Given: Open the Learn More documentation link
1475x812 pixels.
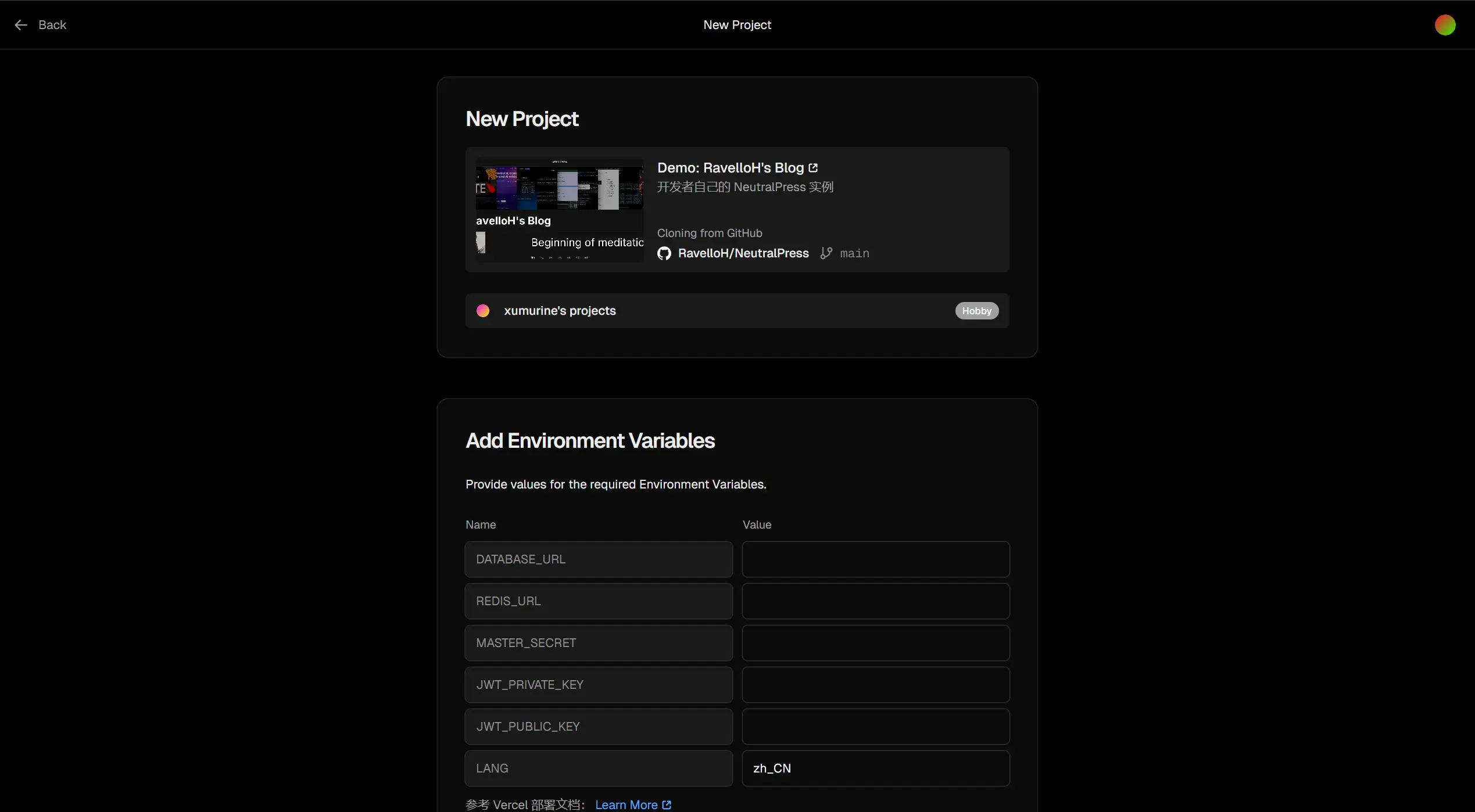Looking at the screenshot, I should coord(626,805).
